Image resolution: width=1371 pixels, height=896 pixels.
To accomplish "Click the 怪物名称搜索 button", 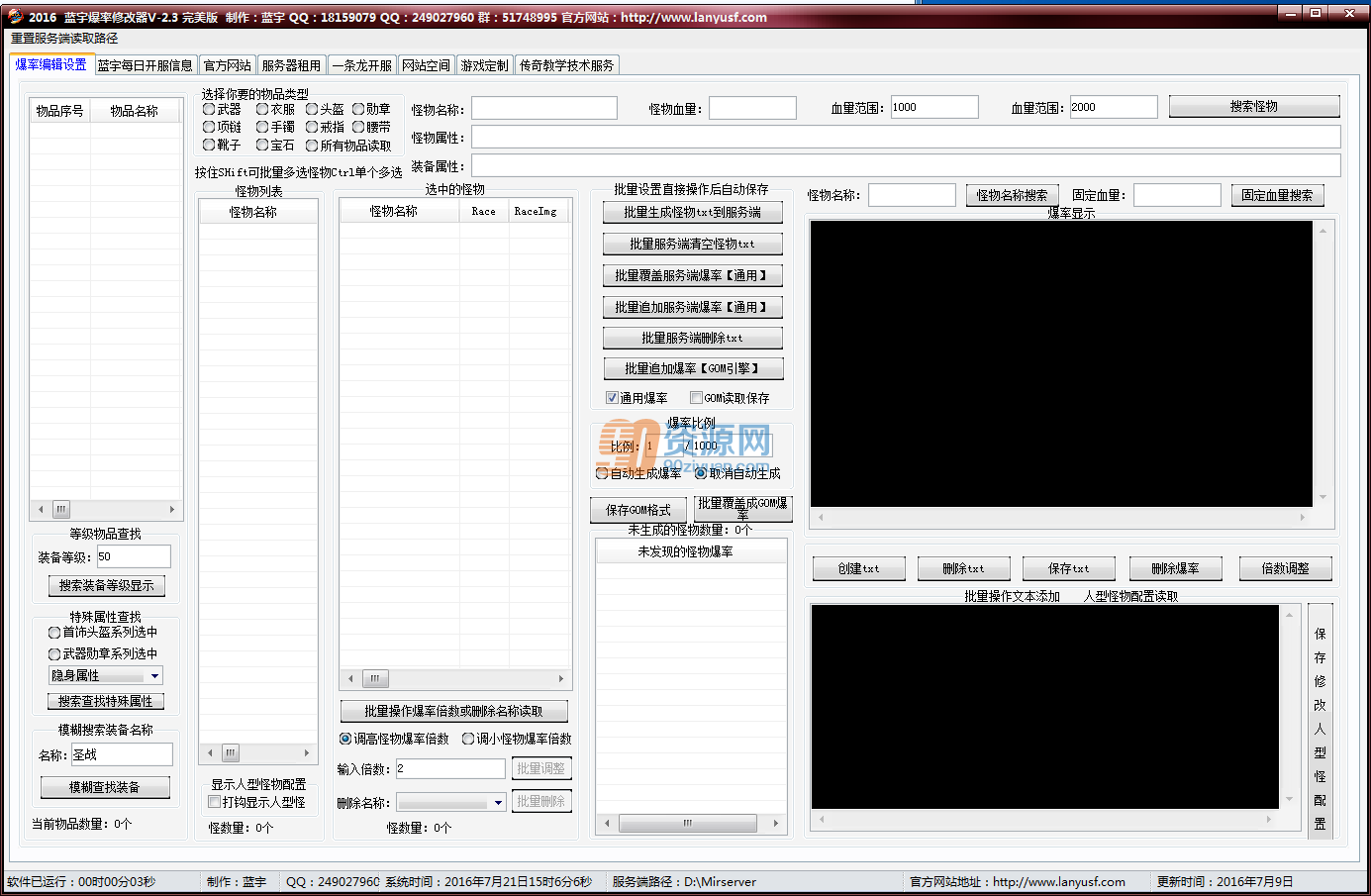I will pyautogui.click(x=1012, y=195).
